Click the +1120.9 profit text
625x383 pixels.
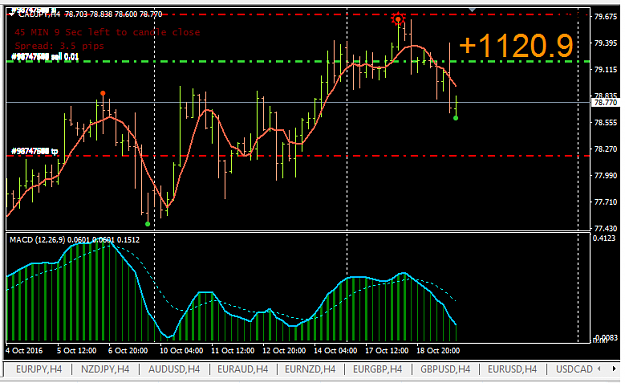tap(516, 45)
